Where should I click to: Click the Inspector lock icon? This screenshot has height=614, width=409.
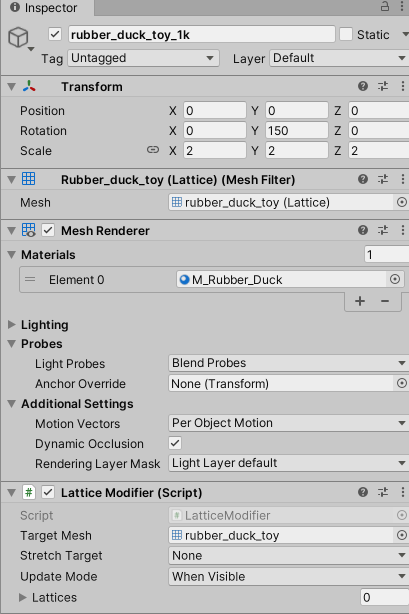click(385, 7)
